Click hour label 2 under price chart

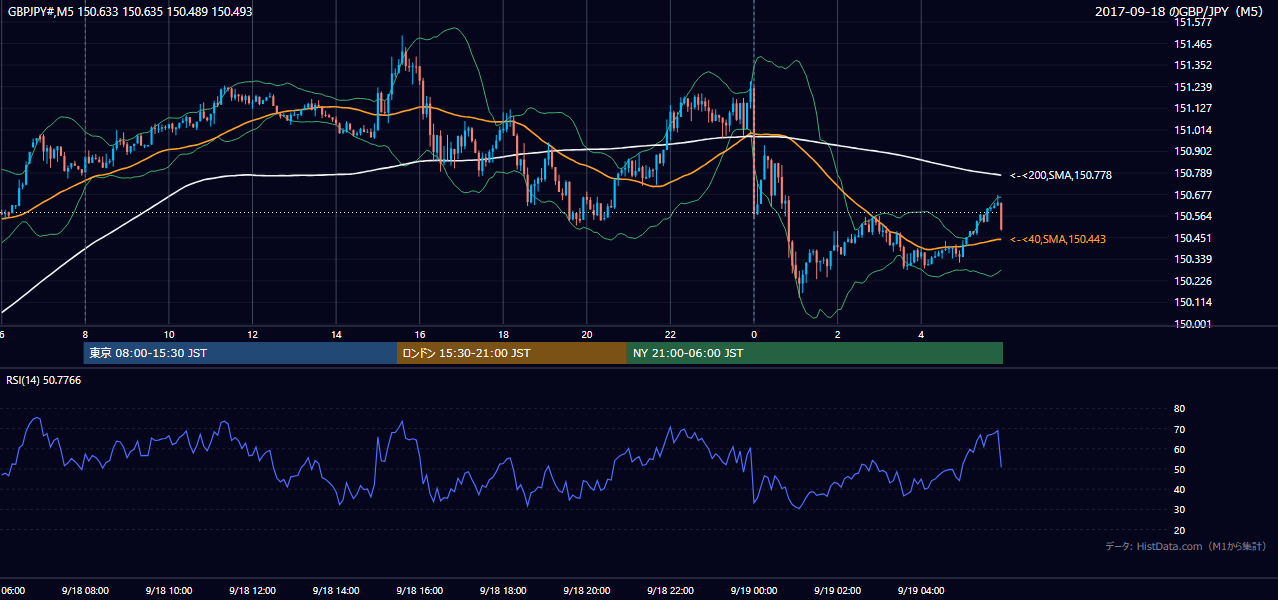[x=838, y=335]
